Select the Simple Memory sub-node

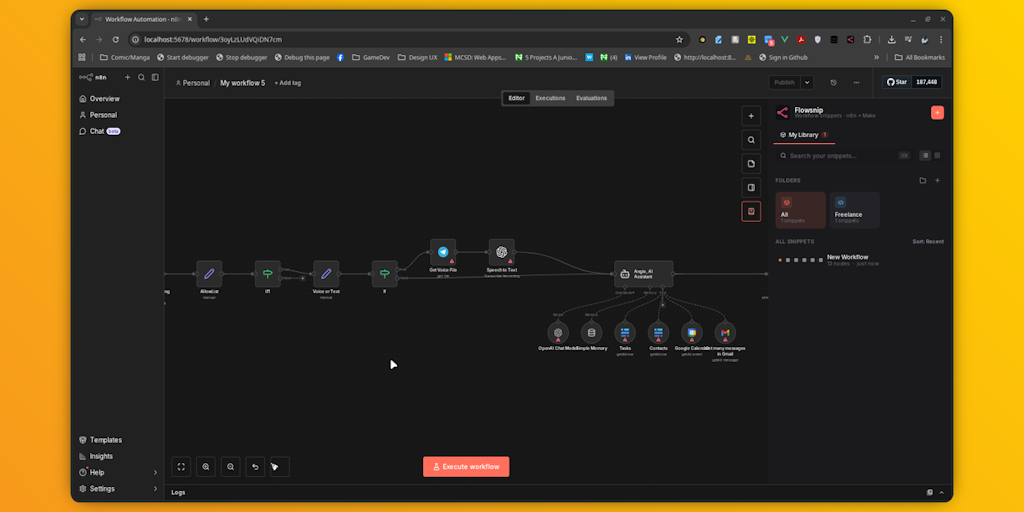592,332
